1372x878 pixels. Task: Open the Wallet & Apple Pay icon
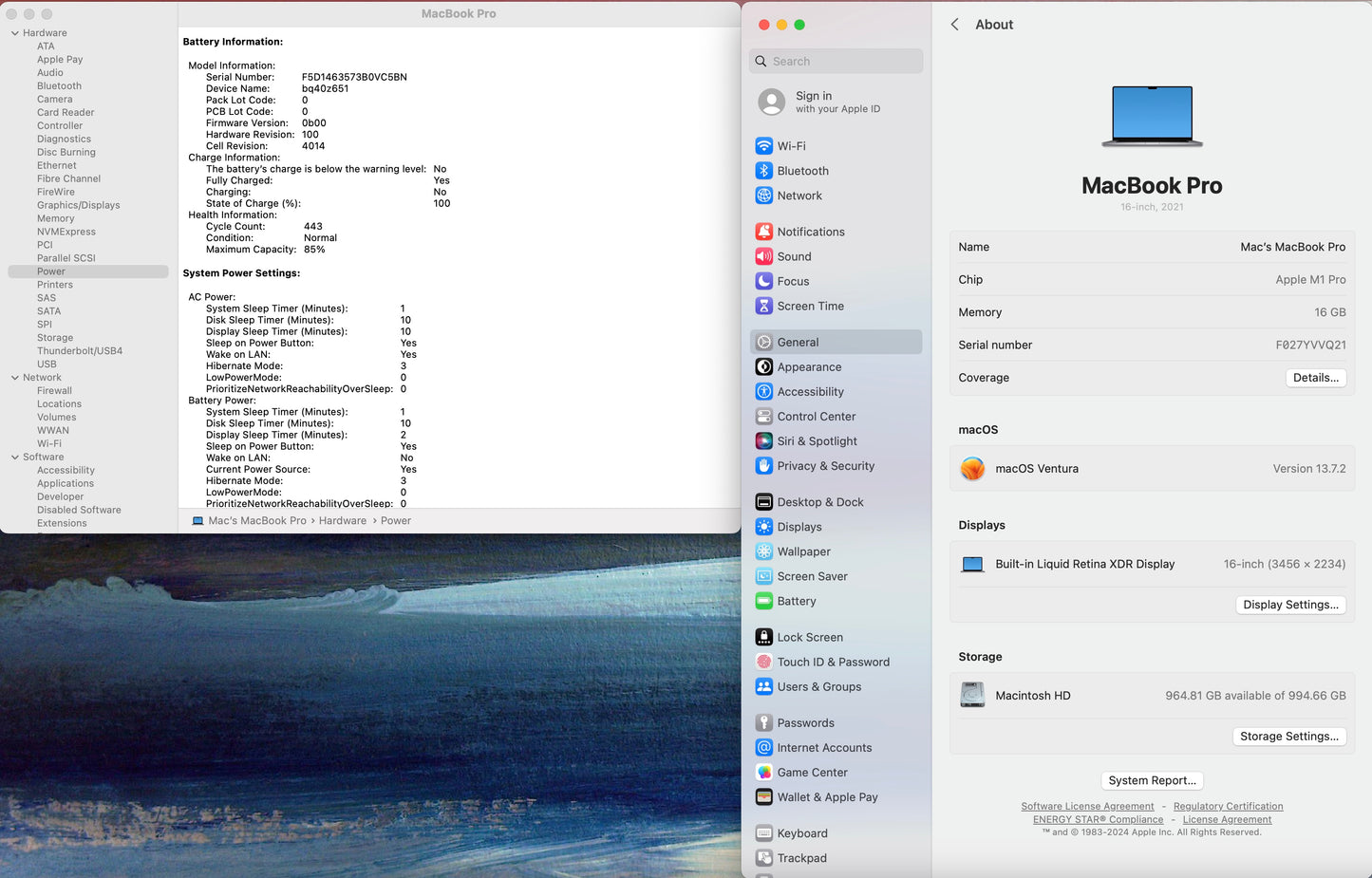(764, 796)
